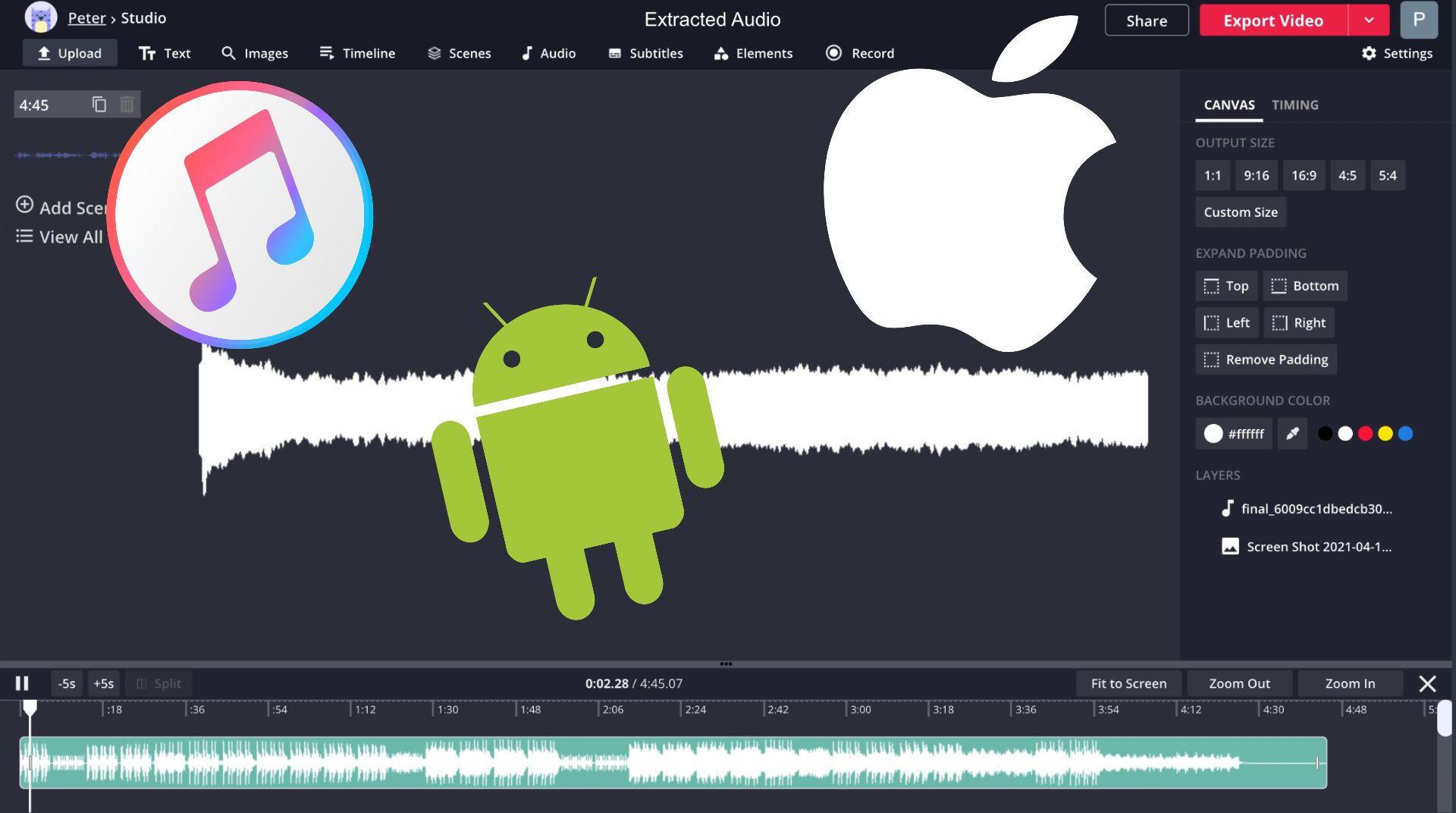Toggle the 16:9 output size

point(1304,175)
